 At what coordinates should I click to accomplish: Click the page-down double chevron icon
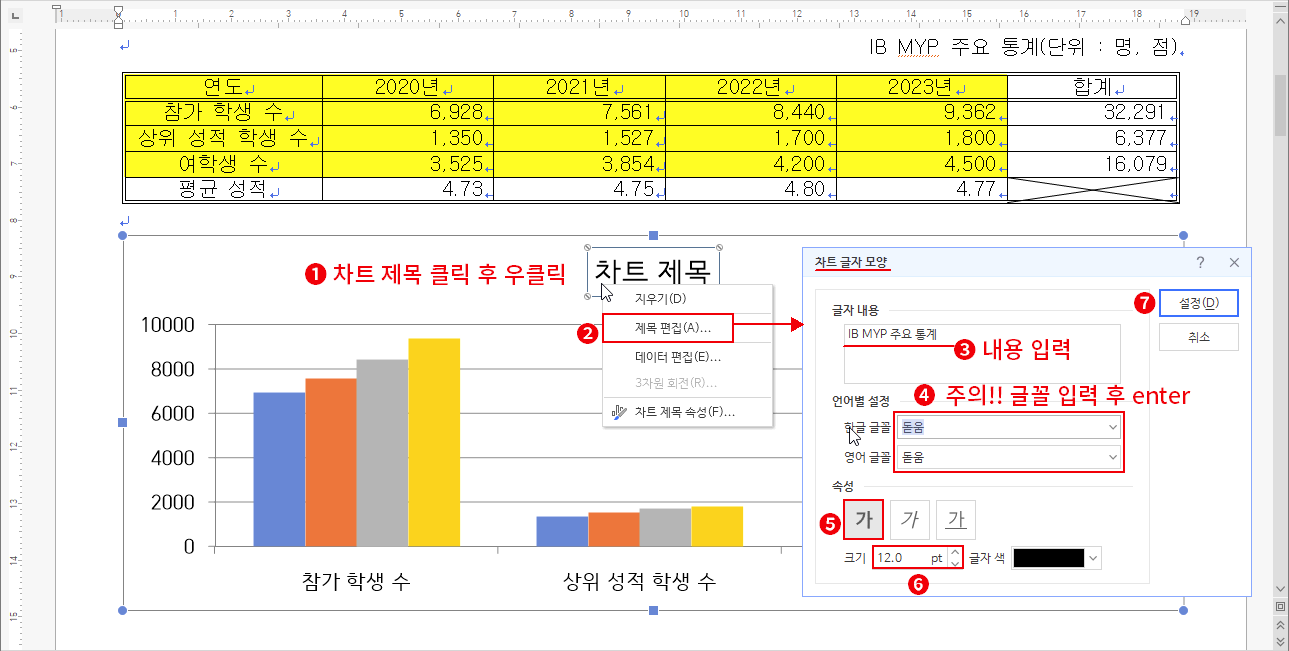pos(1281,640)
